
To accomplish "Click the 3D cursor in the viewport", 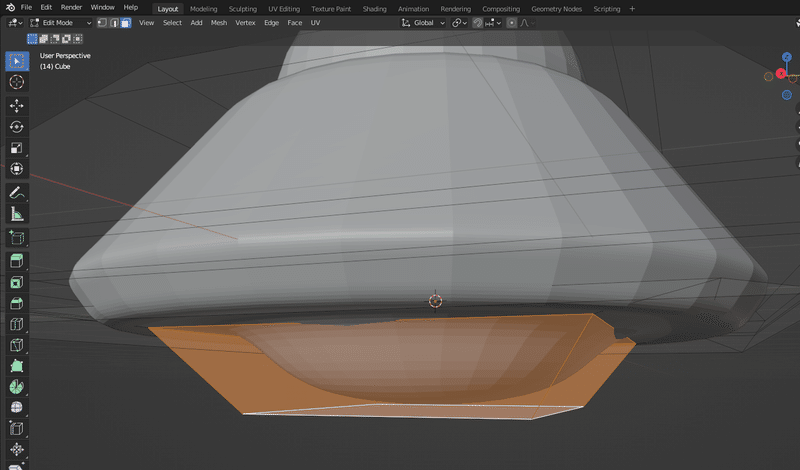I will (435, 301).
